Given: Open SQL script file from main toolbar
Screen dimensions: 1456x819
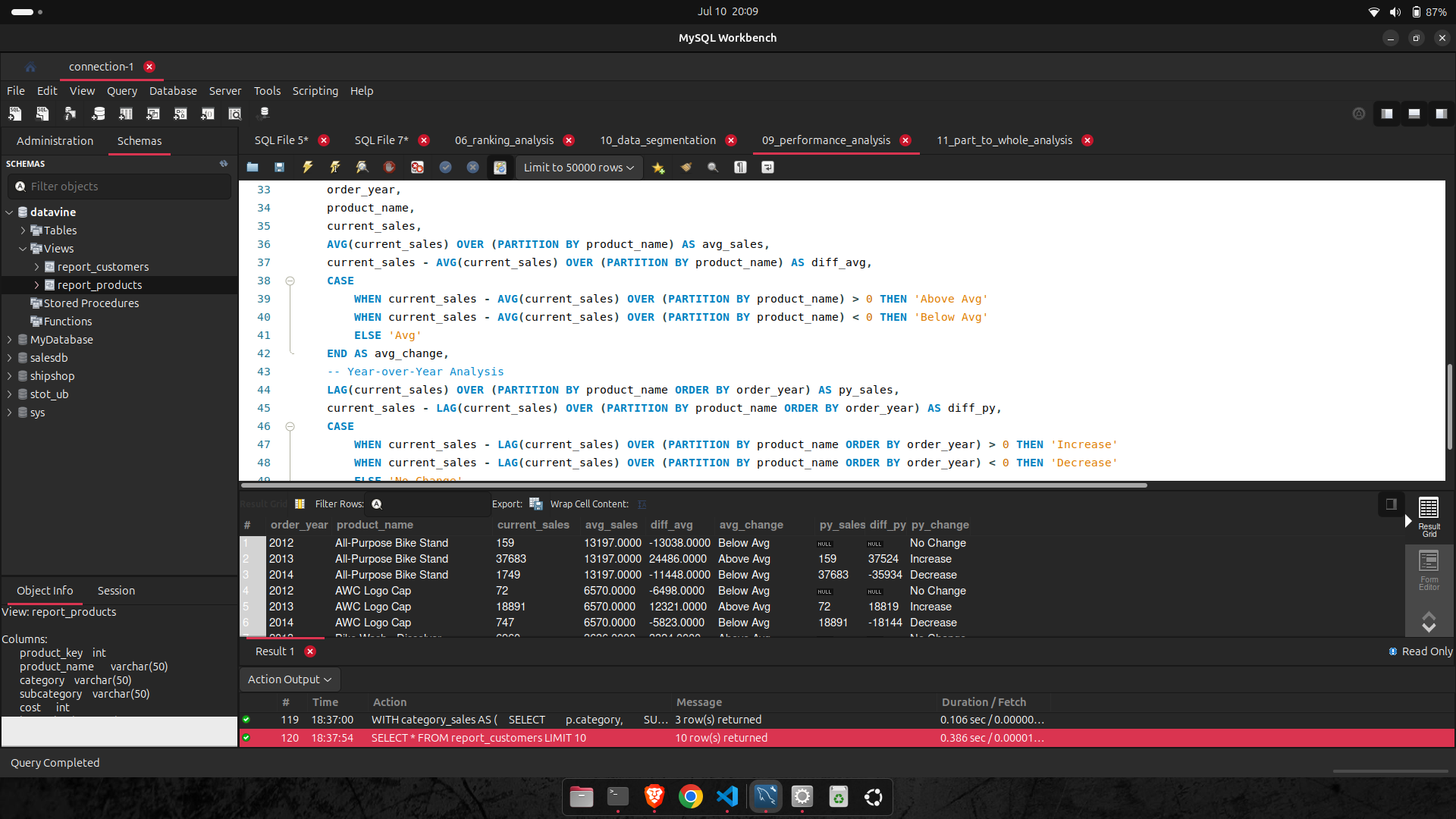Looking at the screenshot, I should tap(42, 114).
